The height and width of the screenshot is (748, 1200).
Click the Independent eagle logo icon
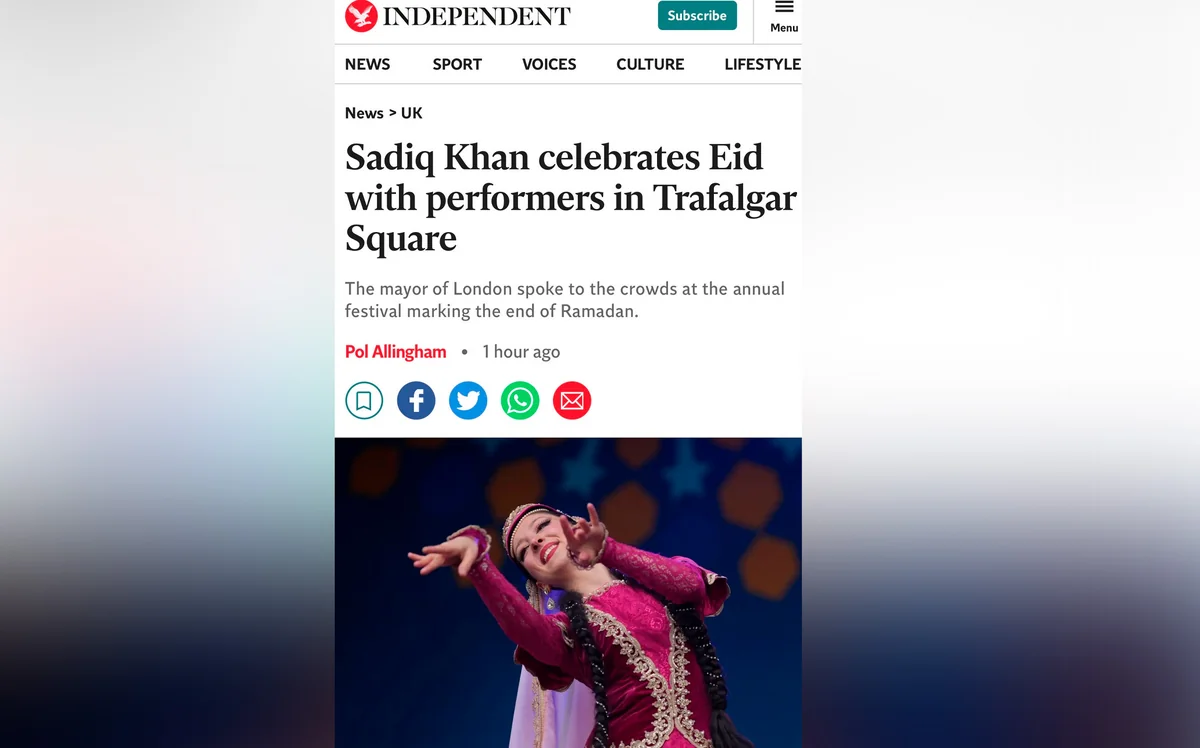(x=361, y=16)
